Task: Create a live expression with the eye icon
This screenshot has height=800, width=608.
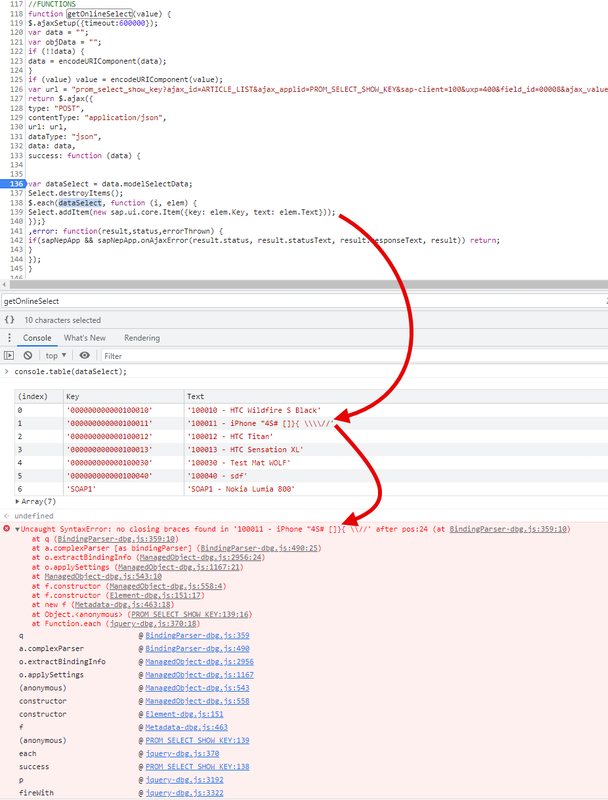Action: tap(85, 356)
